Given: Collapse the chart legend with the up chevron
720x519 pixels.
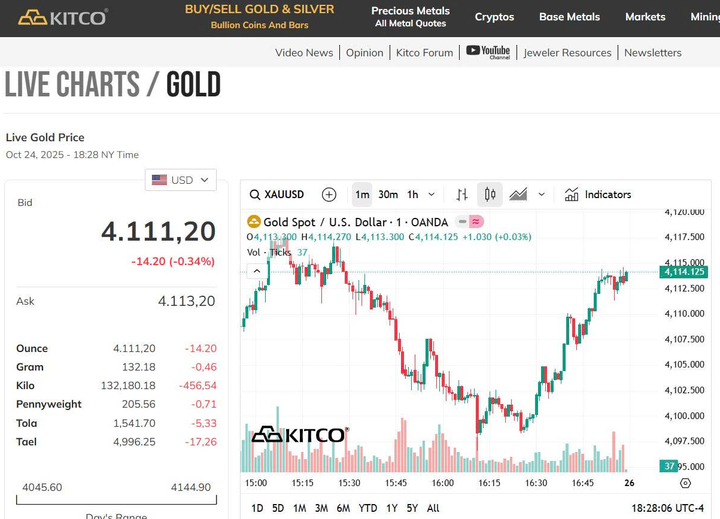Looking at the screenshot, I should 256,270.
